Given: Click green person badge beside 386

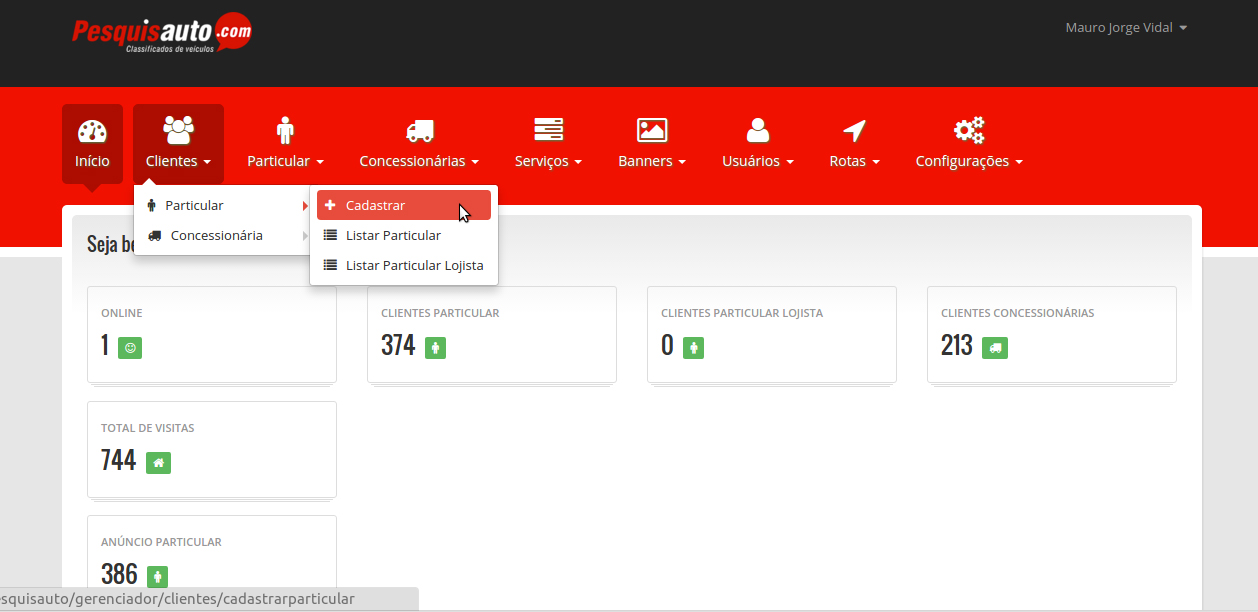Looking at the screenshot, I should click(157, 577).
